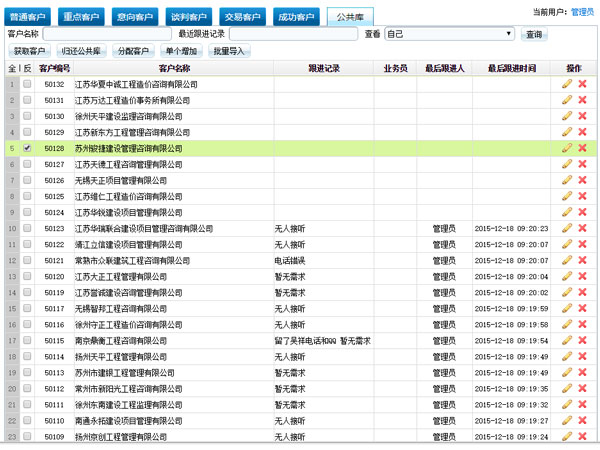Click 批量导入 button
This screenshot has height=450, width=600.
click(229, 51)
